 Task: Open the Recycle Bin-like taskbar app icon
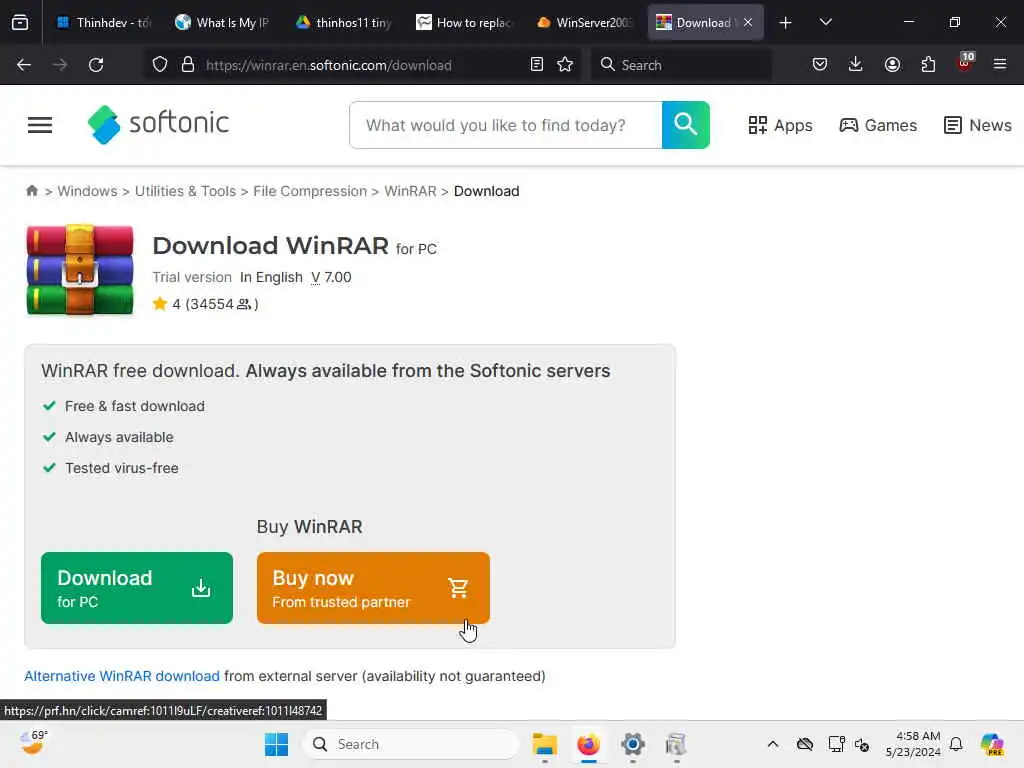click(x=677, y=744)
